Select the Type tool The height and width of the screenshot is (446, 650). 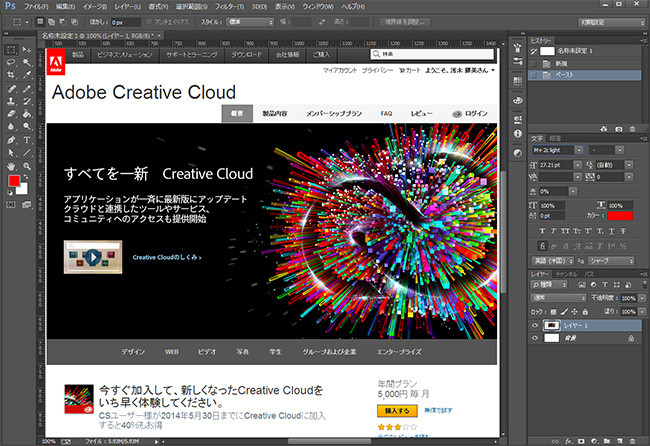click(x=27, y=140)
